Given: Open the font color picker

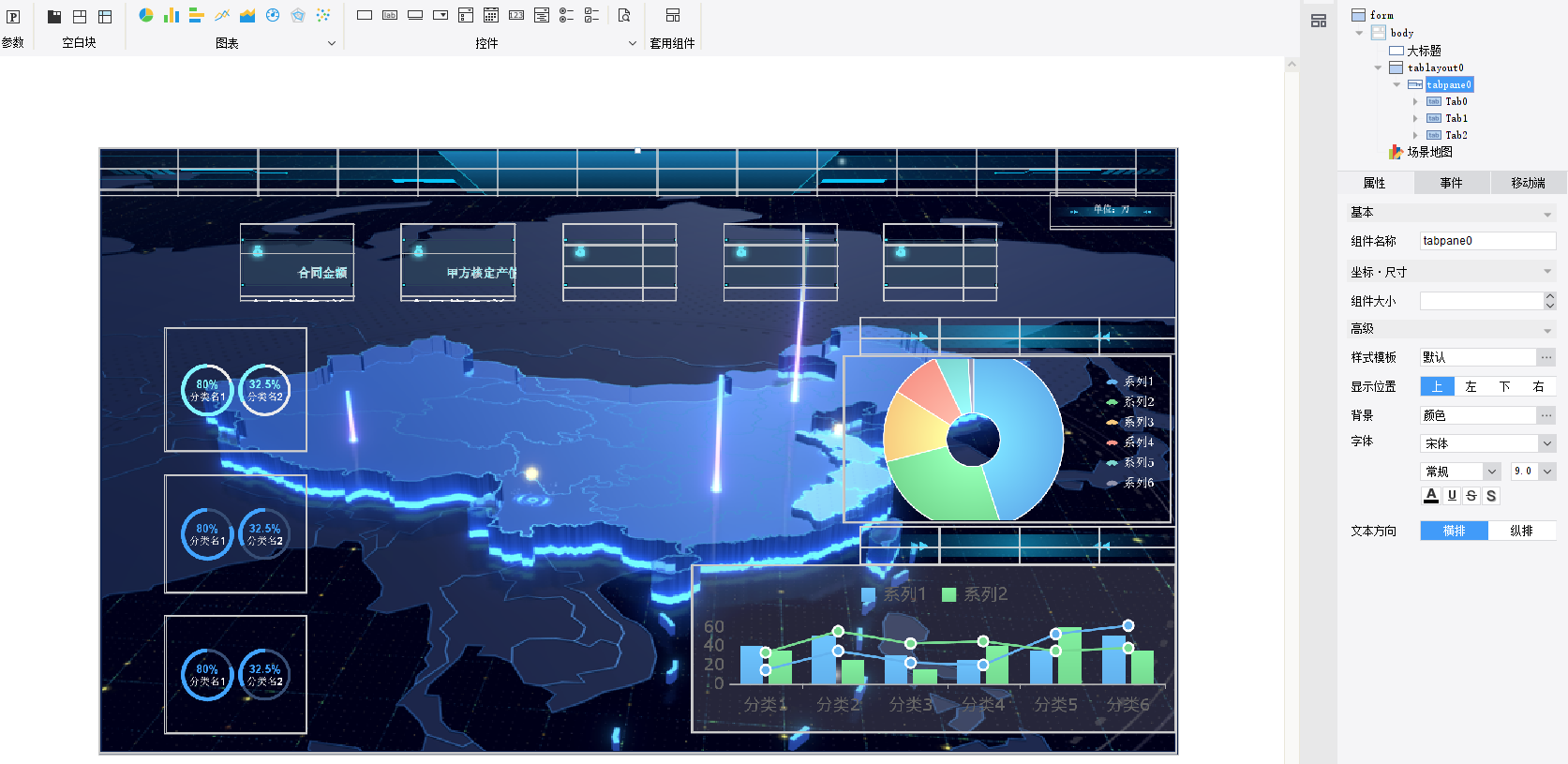Looking at the screenshot, I should [1431, 496].
